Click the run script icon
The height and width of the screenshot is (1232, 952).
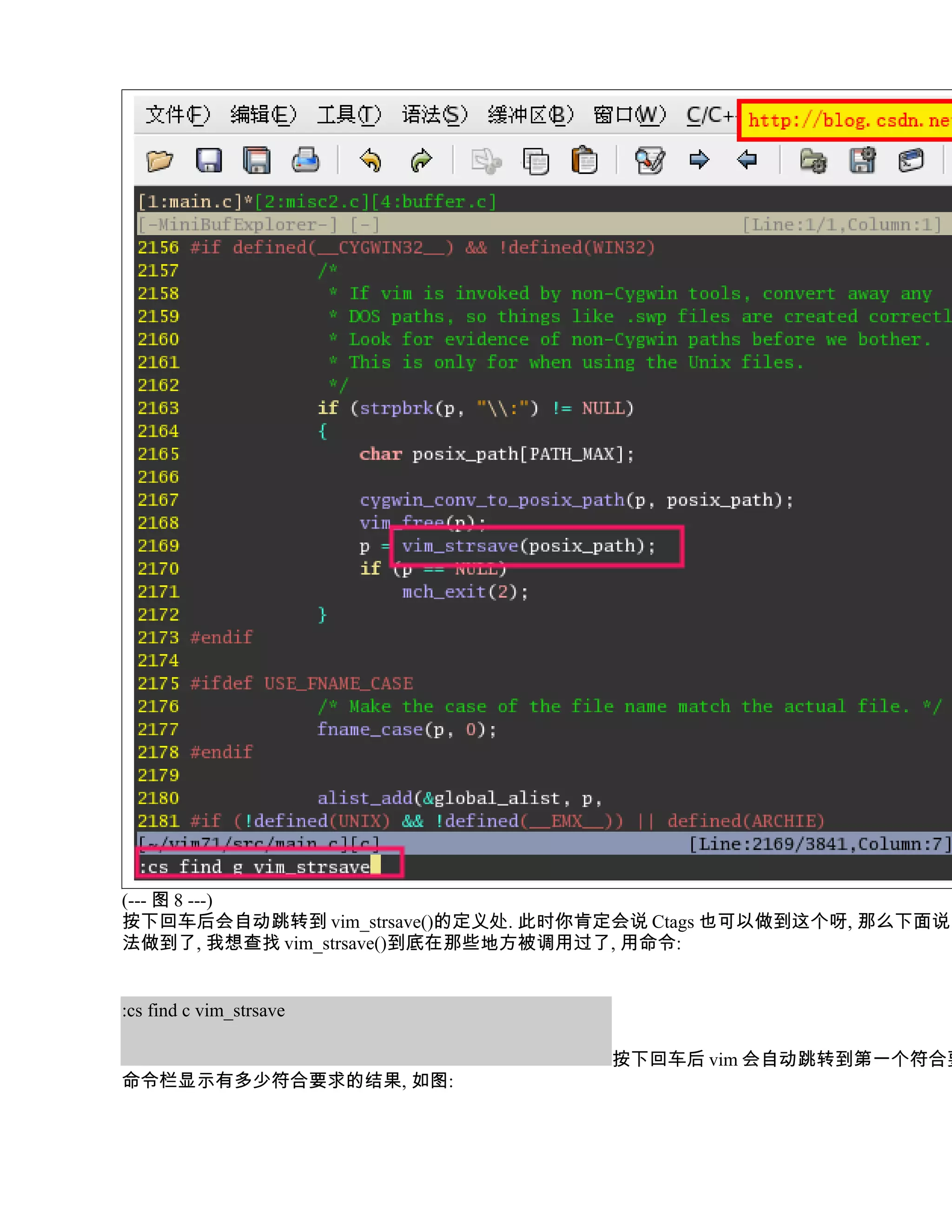912,160
